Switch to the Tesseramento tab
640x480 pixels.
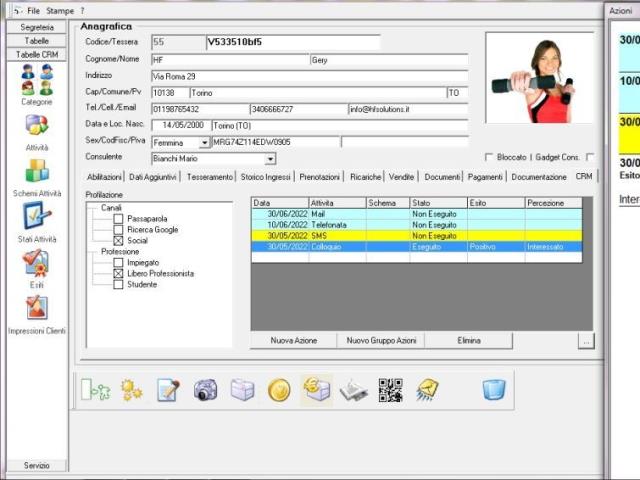[210, 177]
